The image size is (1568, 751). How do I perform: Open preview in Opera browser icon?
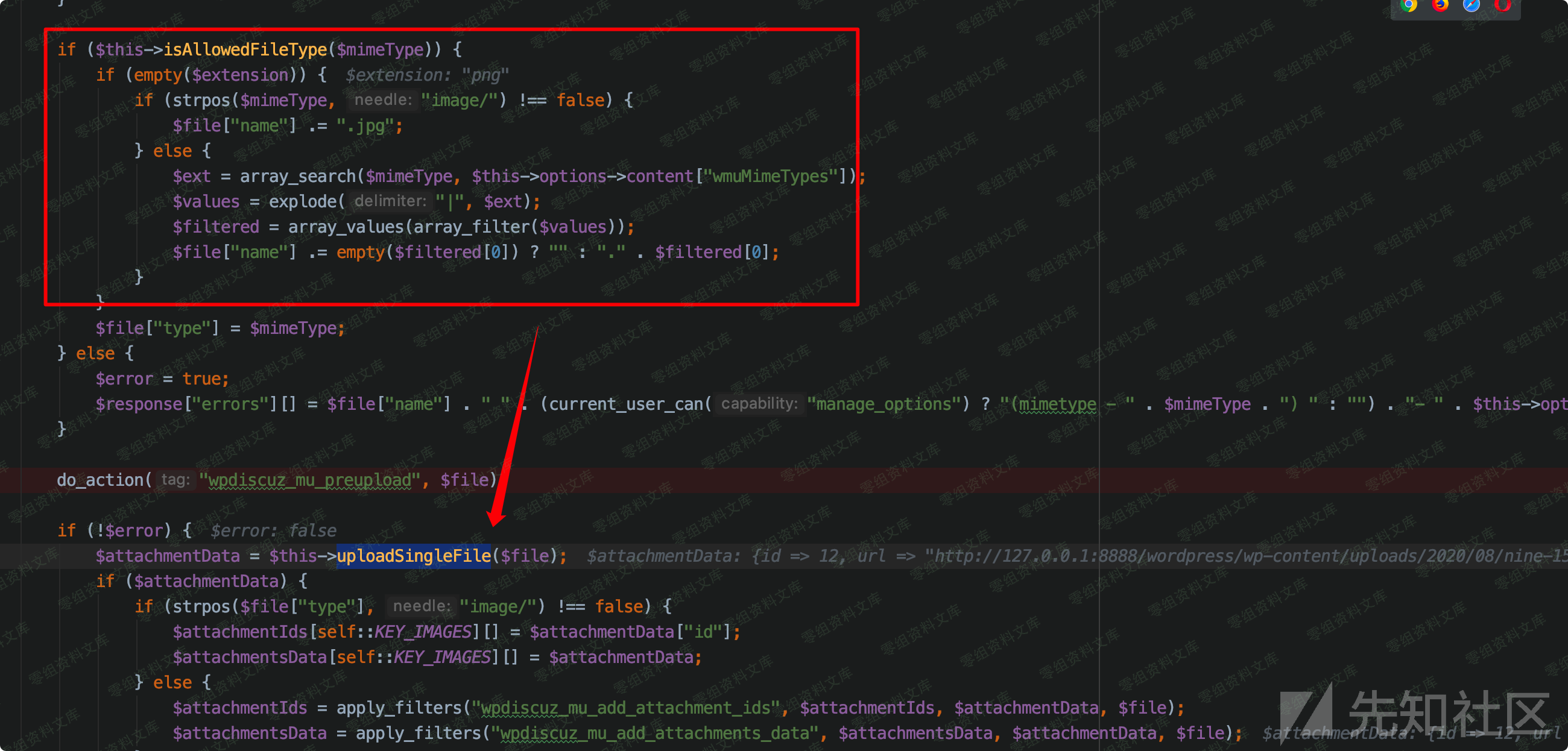pos(1502,5)
